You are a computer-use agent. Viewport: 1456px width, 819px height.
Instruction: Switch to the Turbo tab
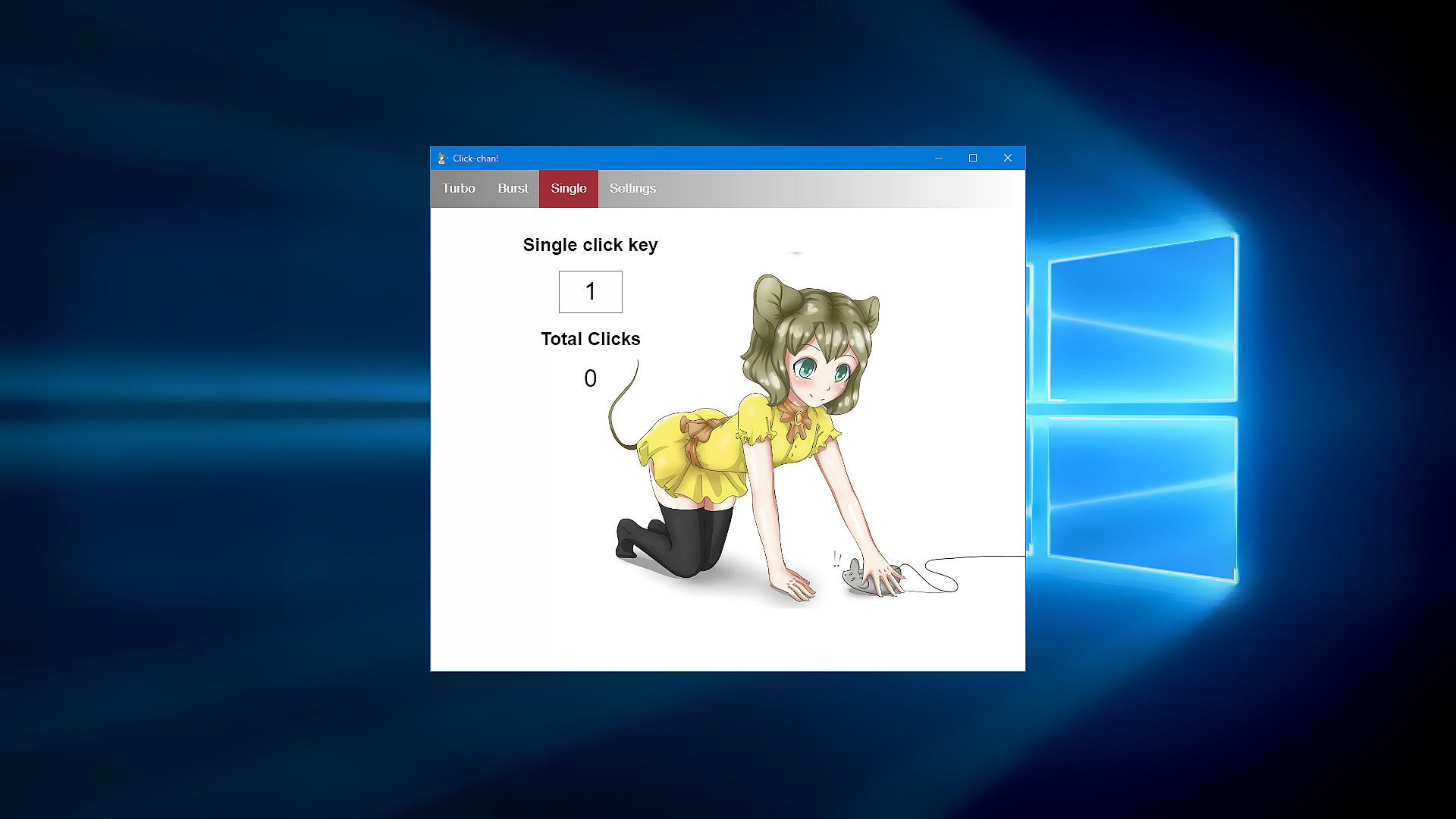[459, 189]
